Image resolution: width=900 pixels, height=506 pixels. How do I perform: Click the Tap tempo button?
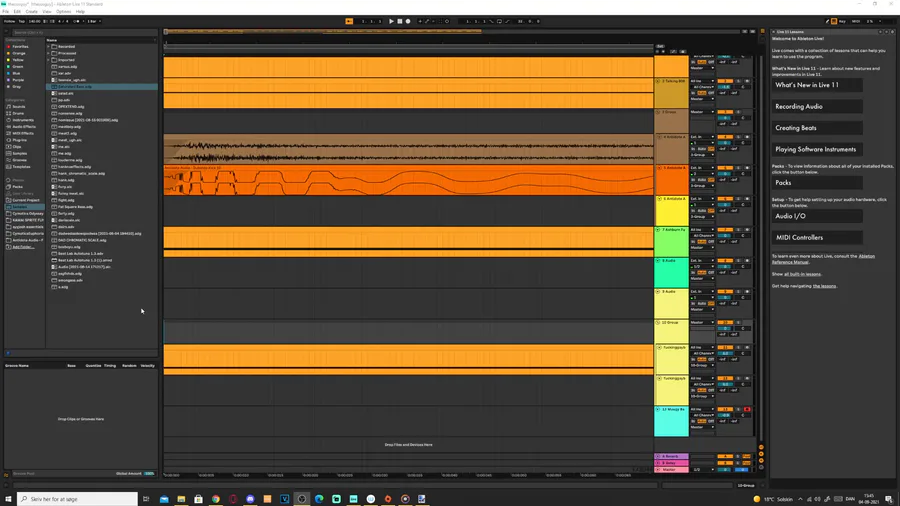tap(21, 21)
